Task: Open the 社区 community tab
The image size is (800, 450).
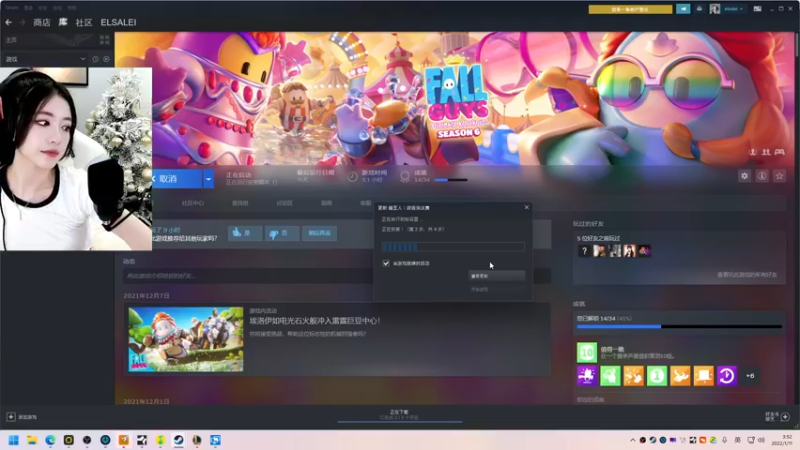Action: point(84,22)
